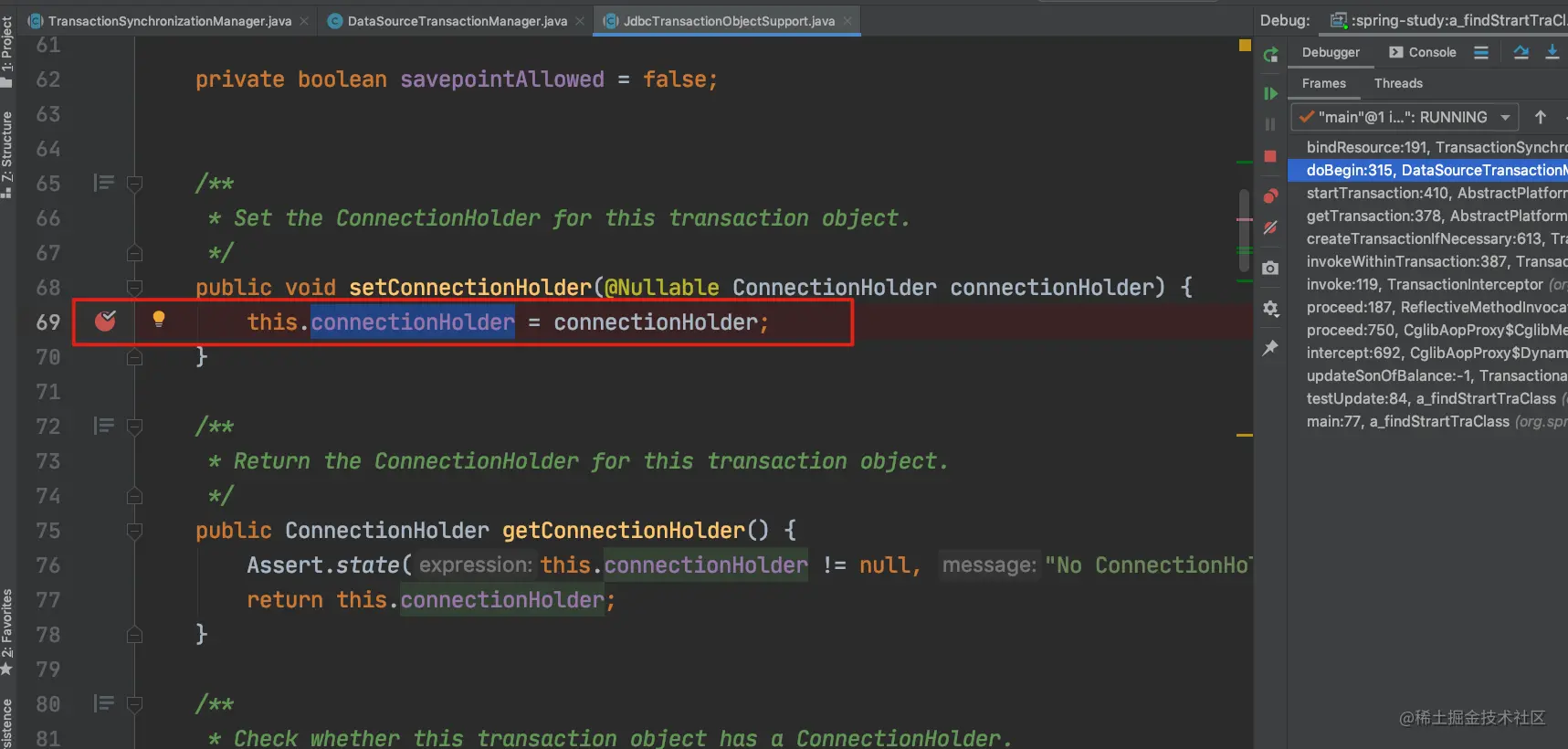Click the editor vertical scrollbar thumb

pos(1244,230)
